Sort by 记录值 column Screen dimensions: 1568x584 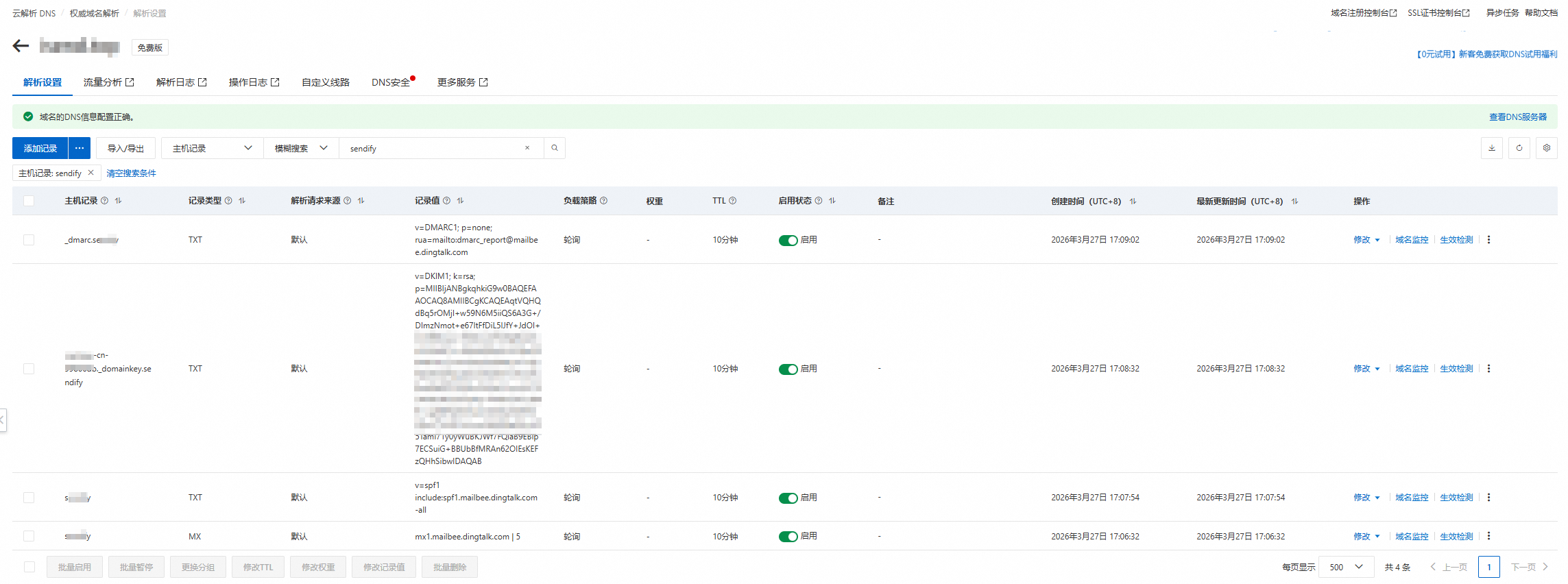tap(460, 201)
